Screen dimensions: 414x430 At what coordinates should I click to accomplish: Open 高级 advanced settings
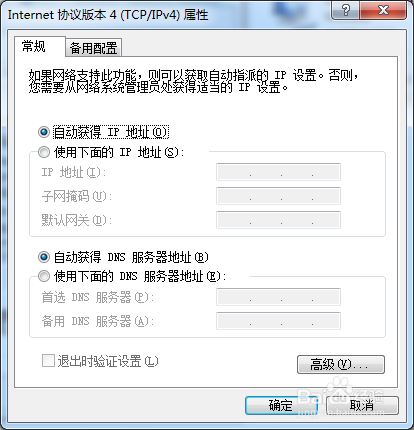coord(341,364)
